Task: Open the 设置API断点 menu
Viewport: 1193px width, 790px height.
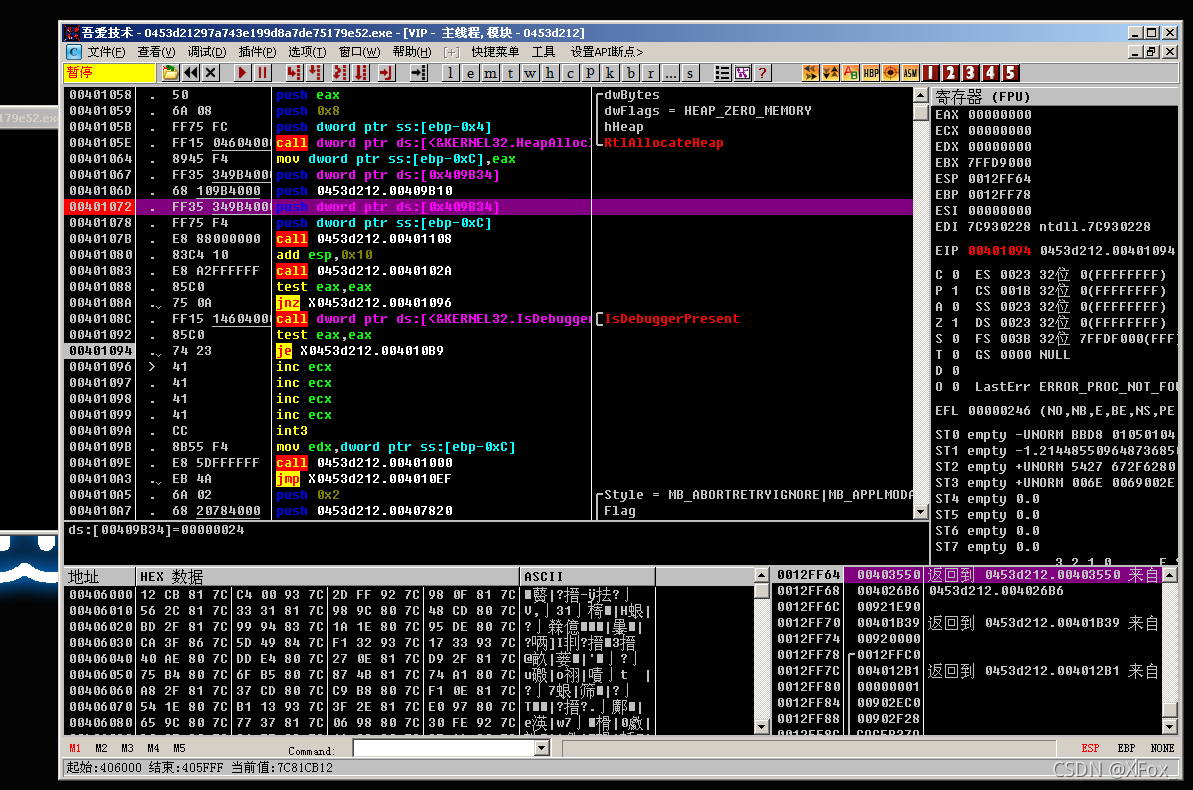Action: click(607, 52)
